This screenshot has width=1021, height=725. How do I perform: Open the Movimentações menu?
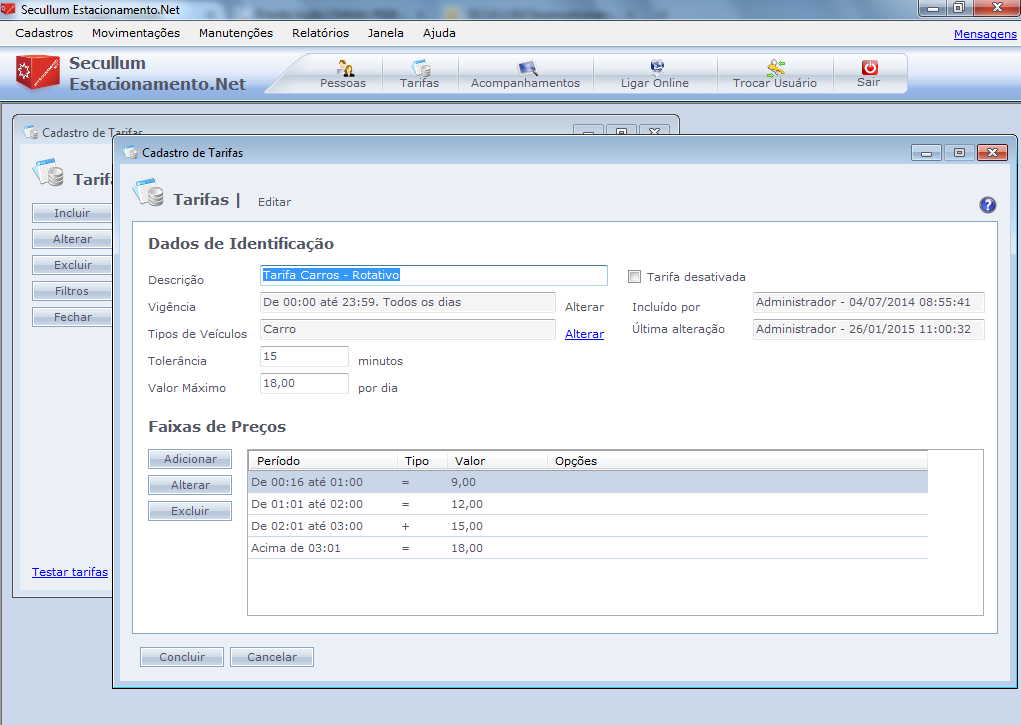coord(136,33)
